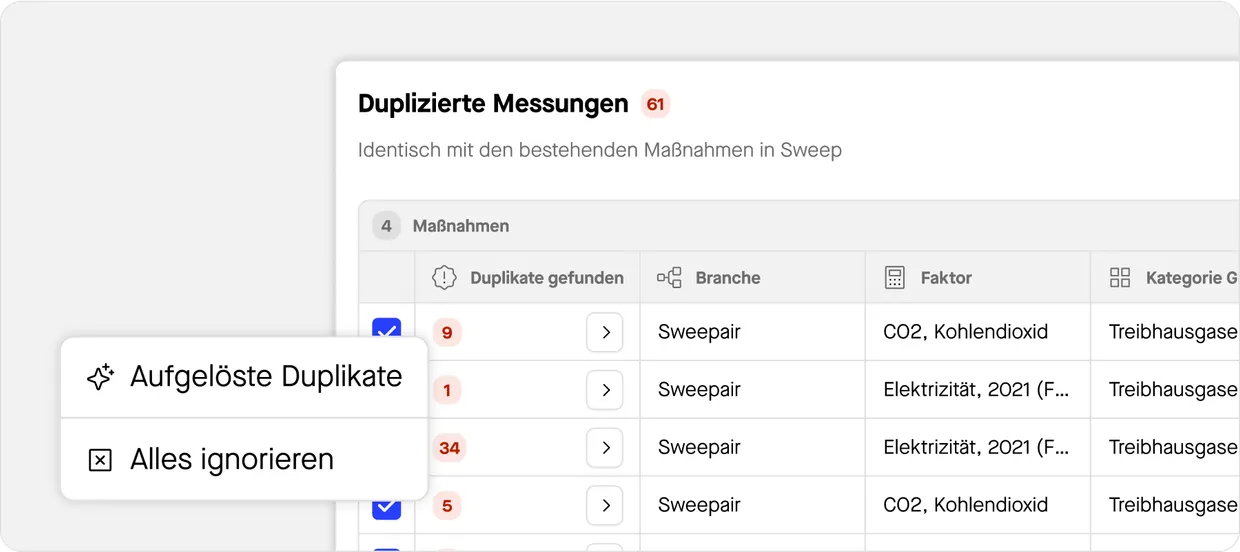
Task: Click the grid icon next to Kategorie
Action: [1120, 278]
